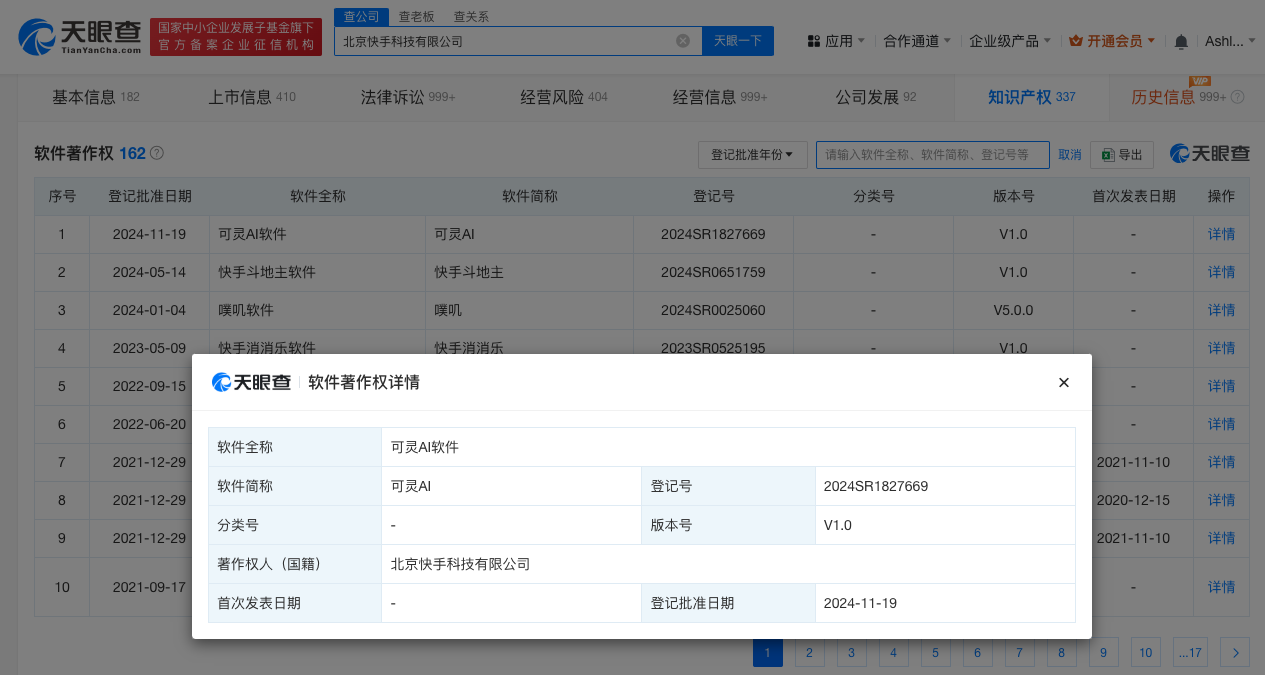The image size is (1265, 675).
Task: Expand the 登记批准年份 filter dropdown
Action: pyautogui.click(x=752, y=155)
